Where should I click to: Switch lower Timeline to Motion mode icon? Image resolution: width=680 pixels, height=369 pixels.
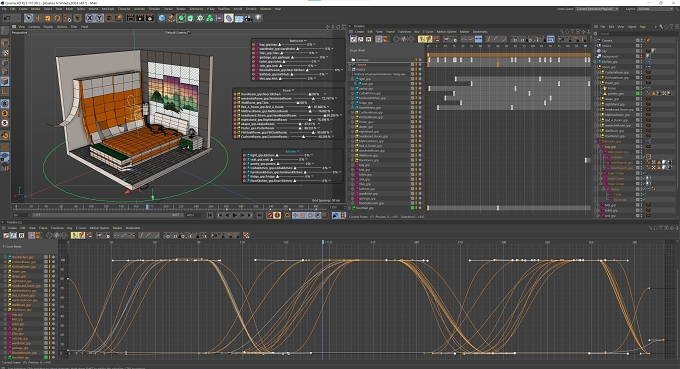coord(21,235)
